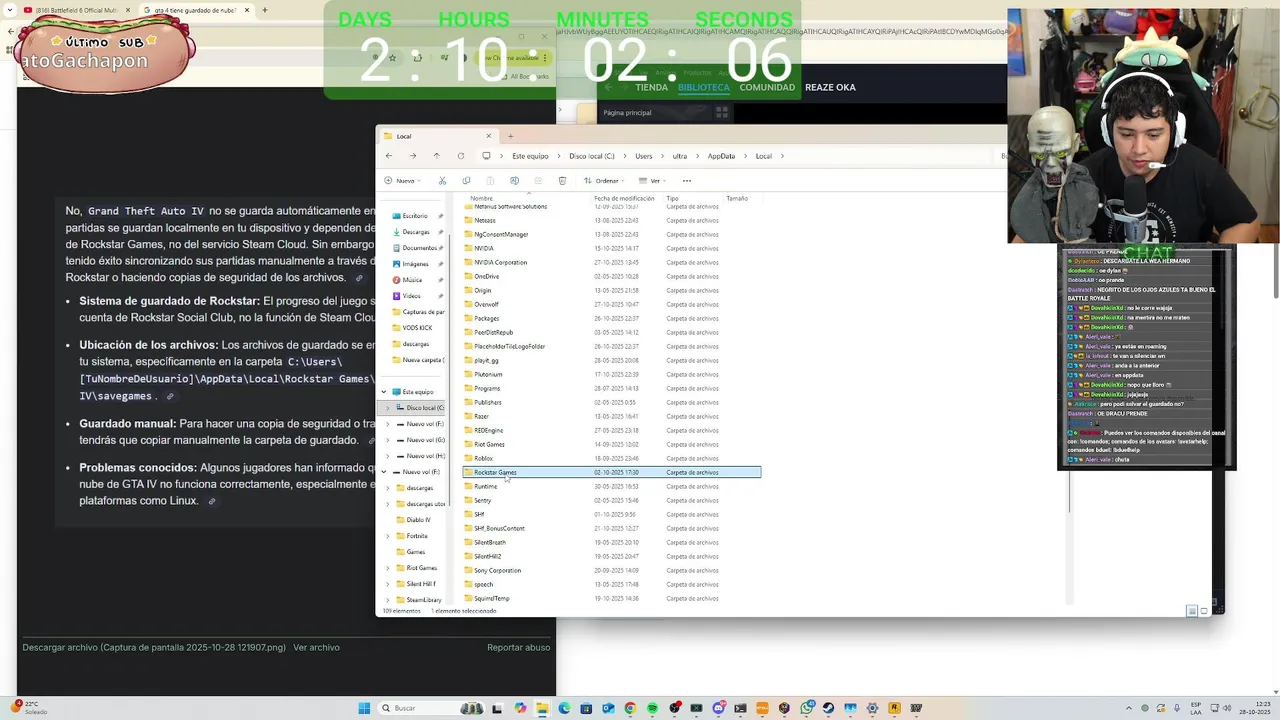Click the Delete trash icon in Explorer toolbar

tap(562, 181)
